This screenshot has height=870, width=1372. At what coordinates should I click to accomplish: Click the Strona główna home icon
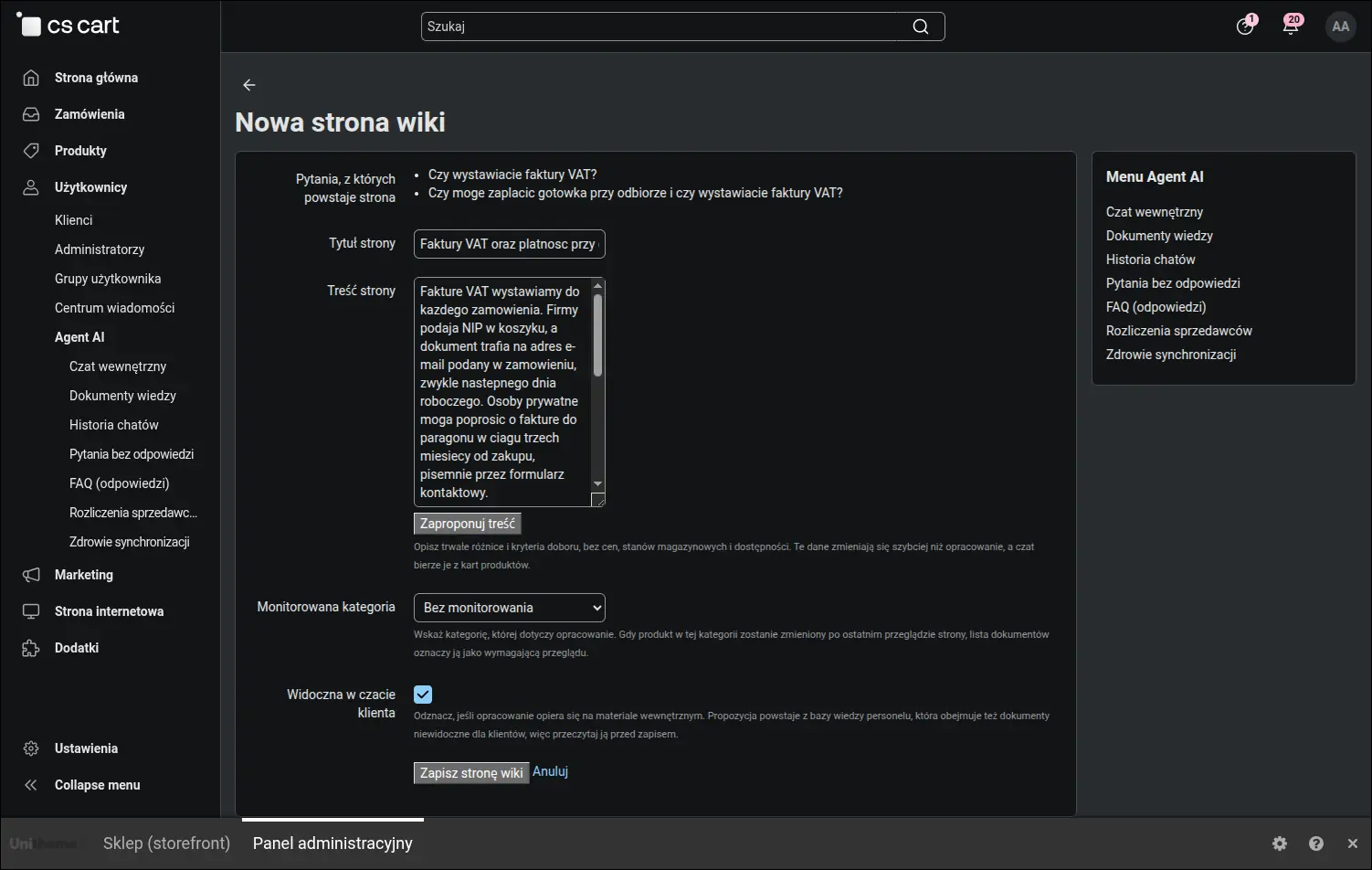[31, 78]
